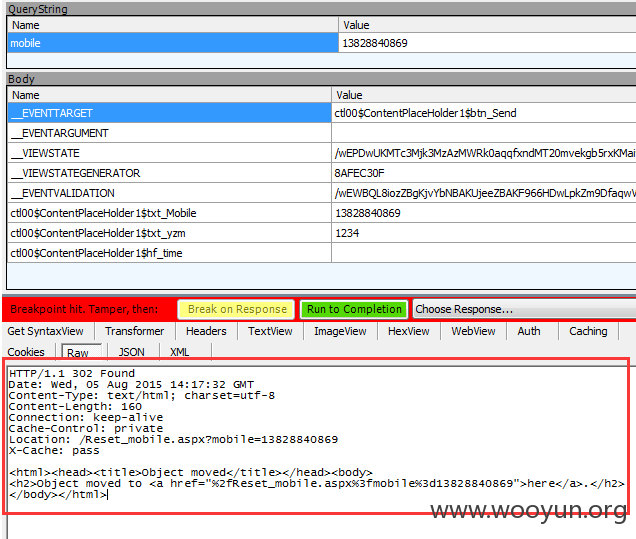Click the Content-Type header line

[142, 395]
